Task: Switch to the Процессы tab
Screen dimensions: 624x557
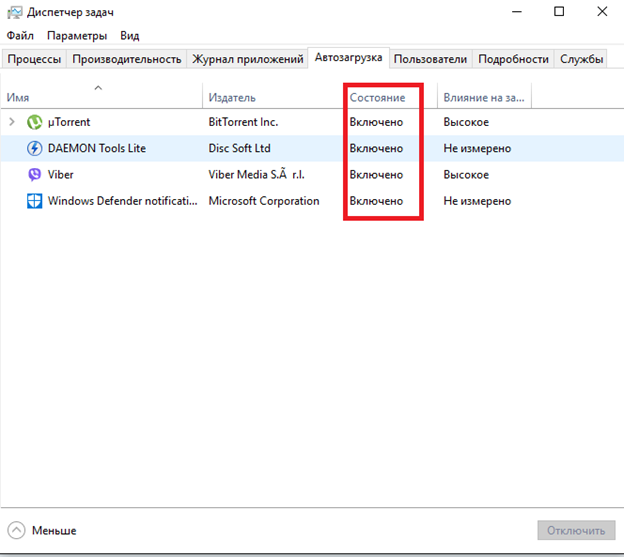Action: (x=34, y=59)
